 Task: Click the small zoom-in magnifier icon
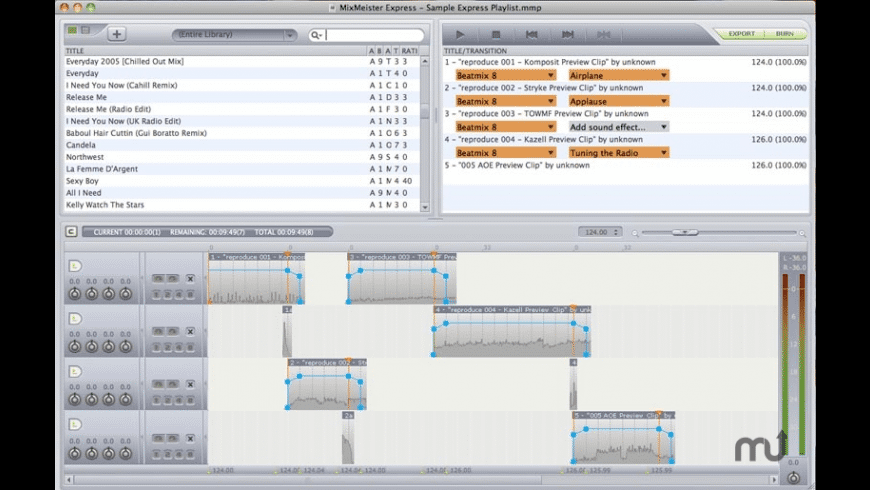[x=802, y=234]
